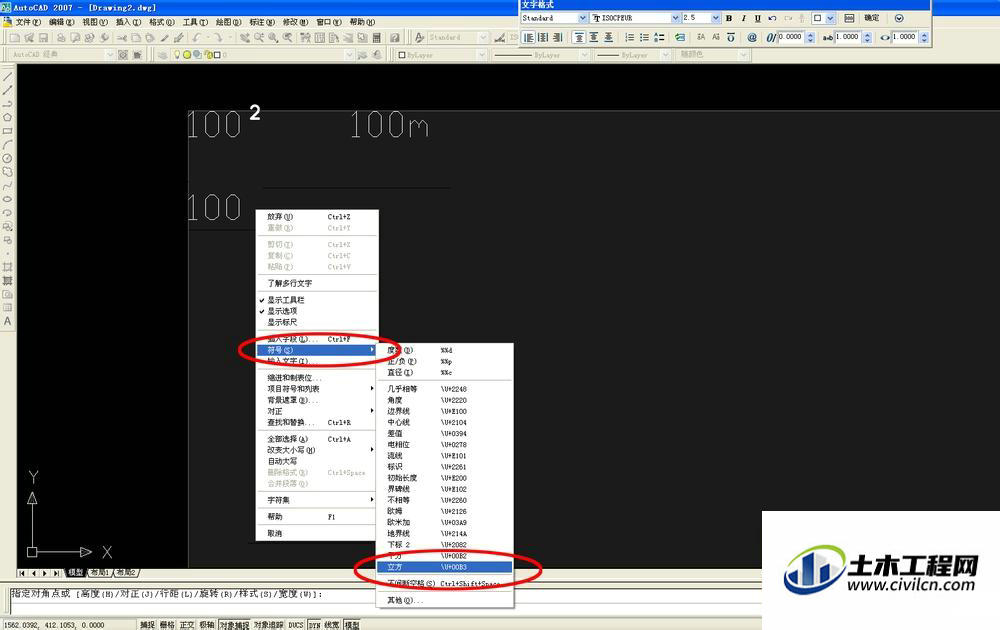
Task: Open the Standard text style dropdown
Action: pyautogui.click(x=582, y=18)
